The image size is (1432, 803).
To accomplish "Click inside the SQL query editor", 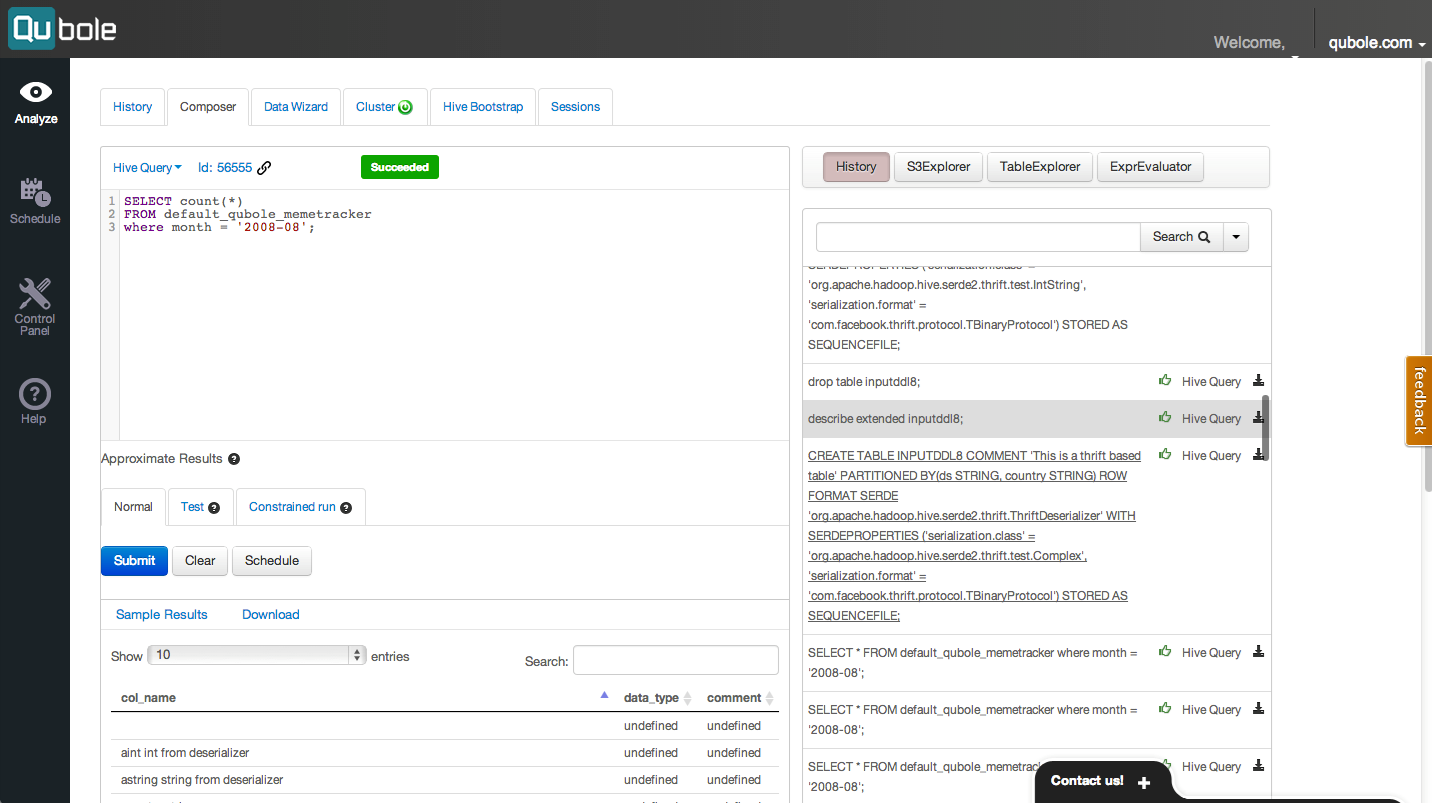I will (454, 315).
